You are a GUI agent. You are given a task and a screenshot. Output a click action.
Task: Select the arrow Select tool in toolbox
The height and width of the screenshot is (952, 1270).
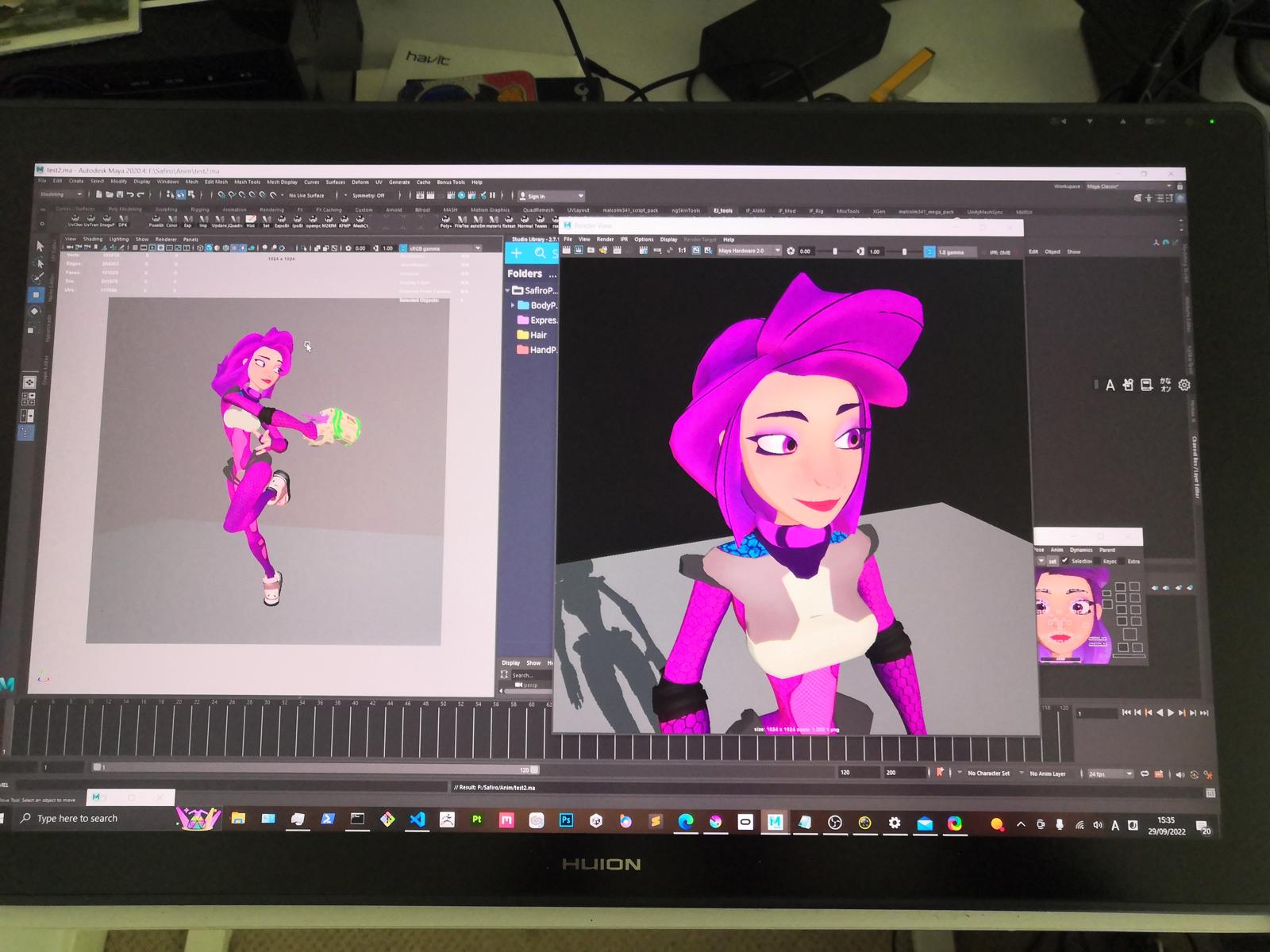[x=40, y=246]
